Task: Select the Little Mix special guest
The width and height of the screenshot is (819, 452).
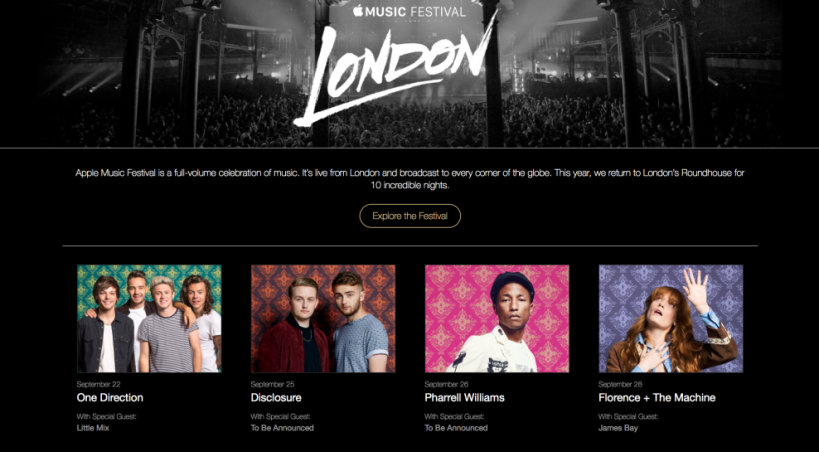Action: pyautogui.click(x=93, y=428)
